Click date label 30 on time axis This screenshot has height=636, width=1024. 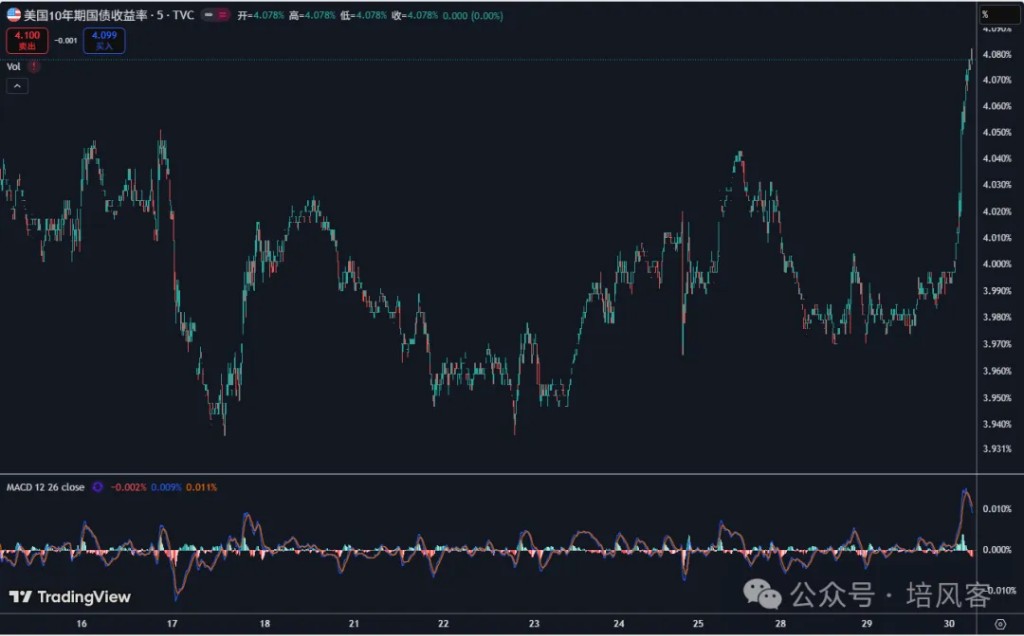pos(950,624)
